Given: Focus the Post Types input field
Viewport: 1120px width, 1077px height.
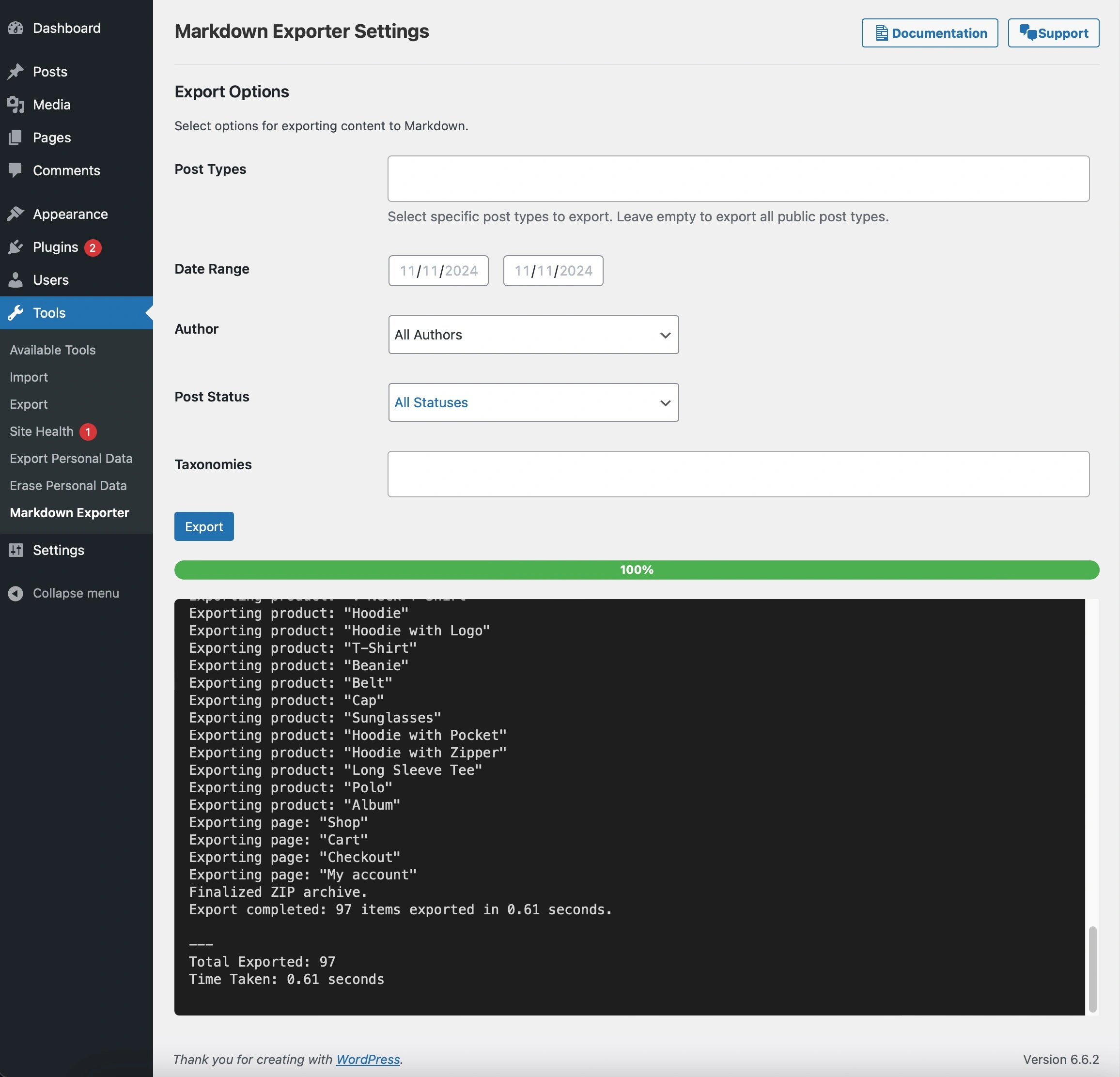Looking at the screenshot, I should pyautogui.click(x=738, y=179).
